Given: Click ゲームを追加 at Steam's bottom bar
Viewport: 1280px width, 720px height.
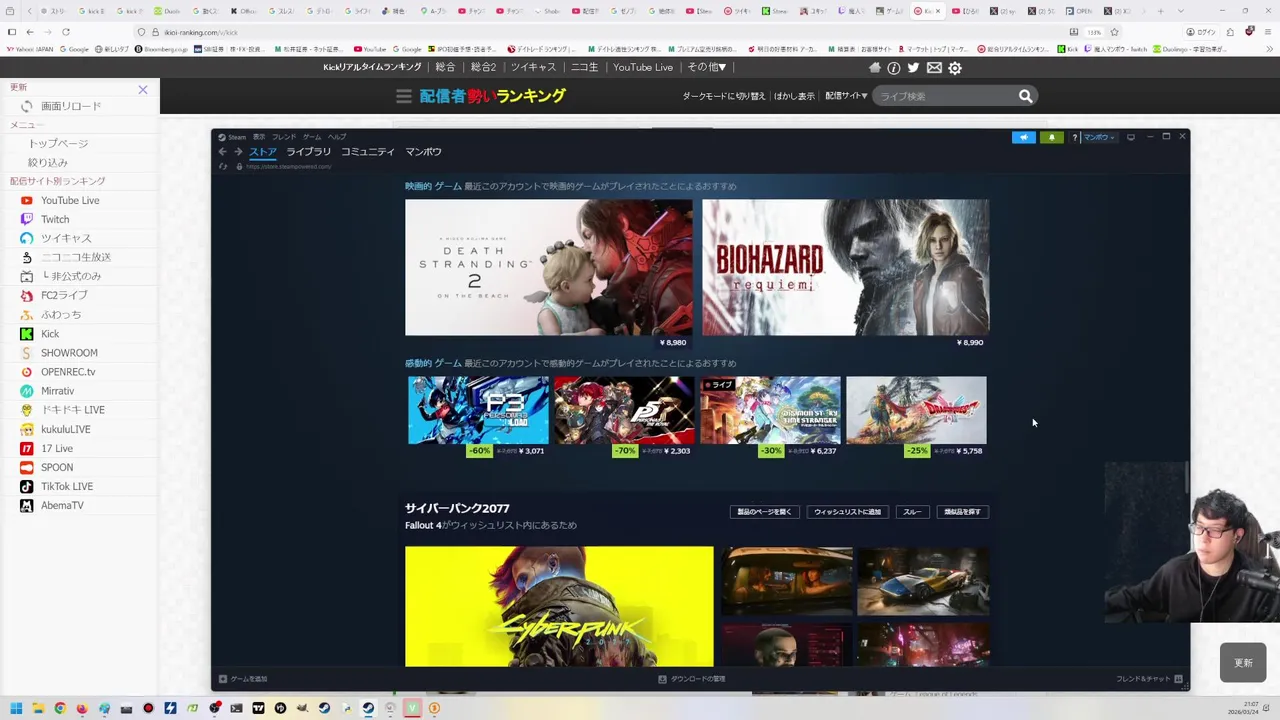Looking at the screenshot, I should pos(243,679).
